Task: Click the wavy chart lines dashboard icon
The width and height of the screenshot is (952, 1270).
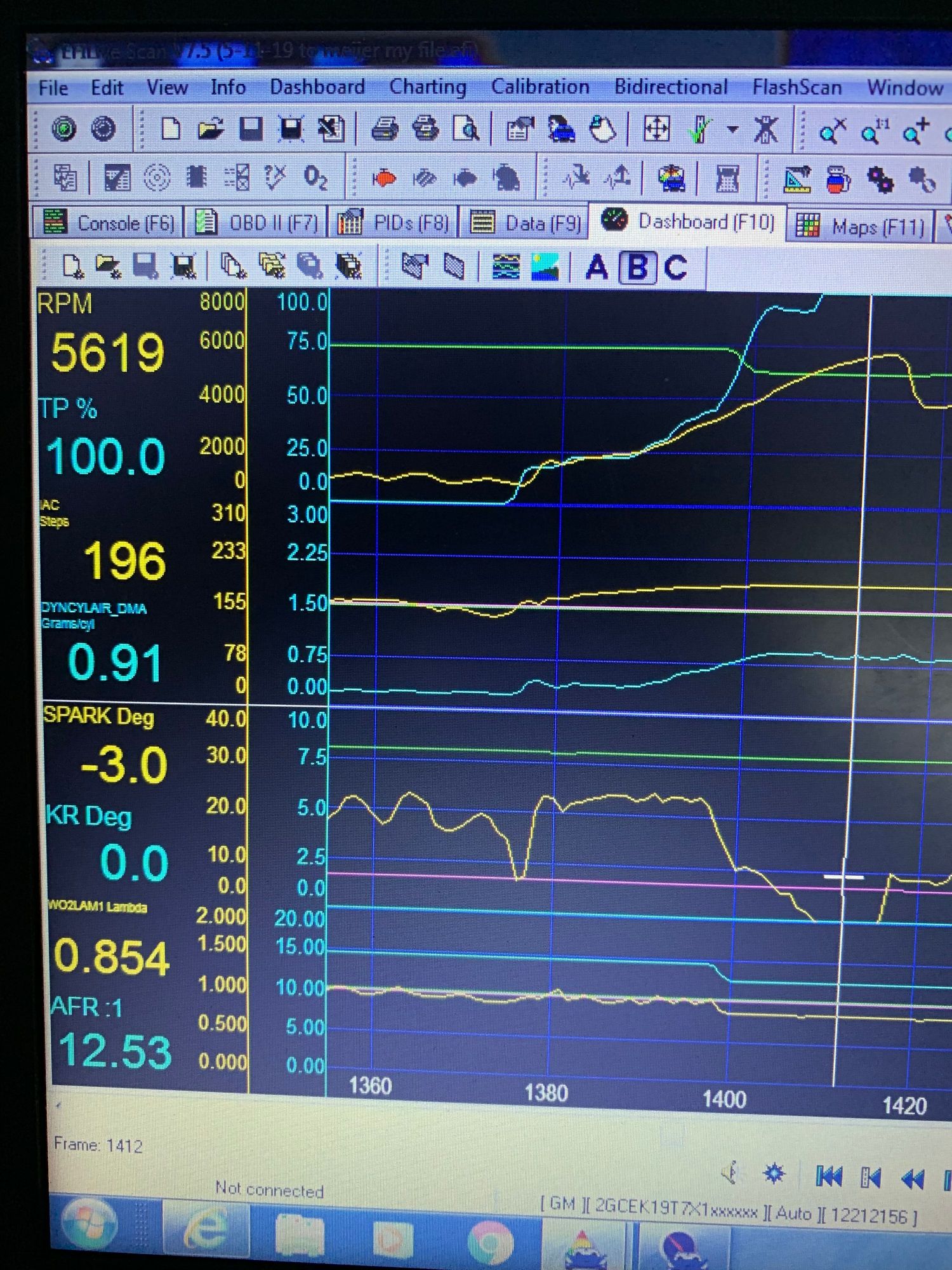Action: [x=506, y=267]
